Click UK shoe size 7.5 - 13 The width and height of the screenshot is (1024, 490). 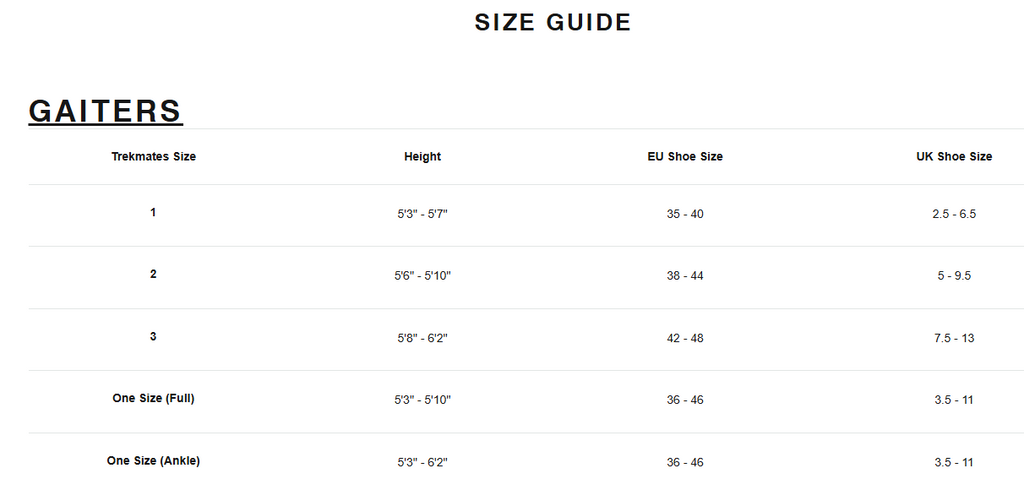point(954,339)
